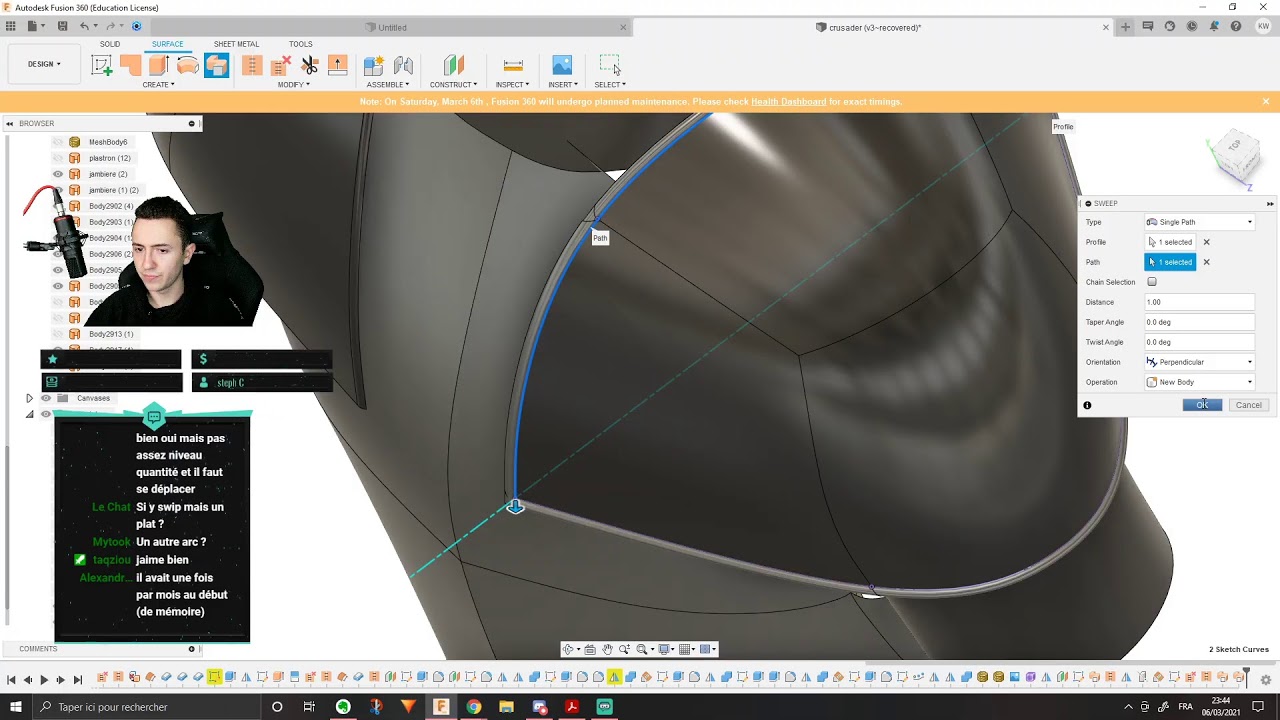Toggle Chain Selection checkbox
The image size is (1280, 720).
(x=1152, y=282)
